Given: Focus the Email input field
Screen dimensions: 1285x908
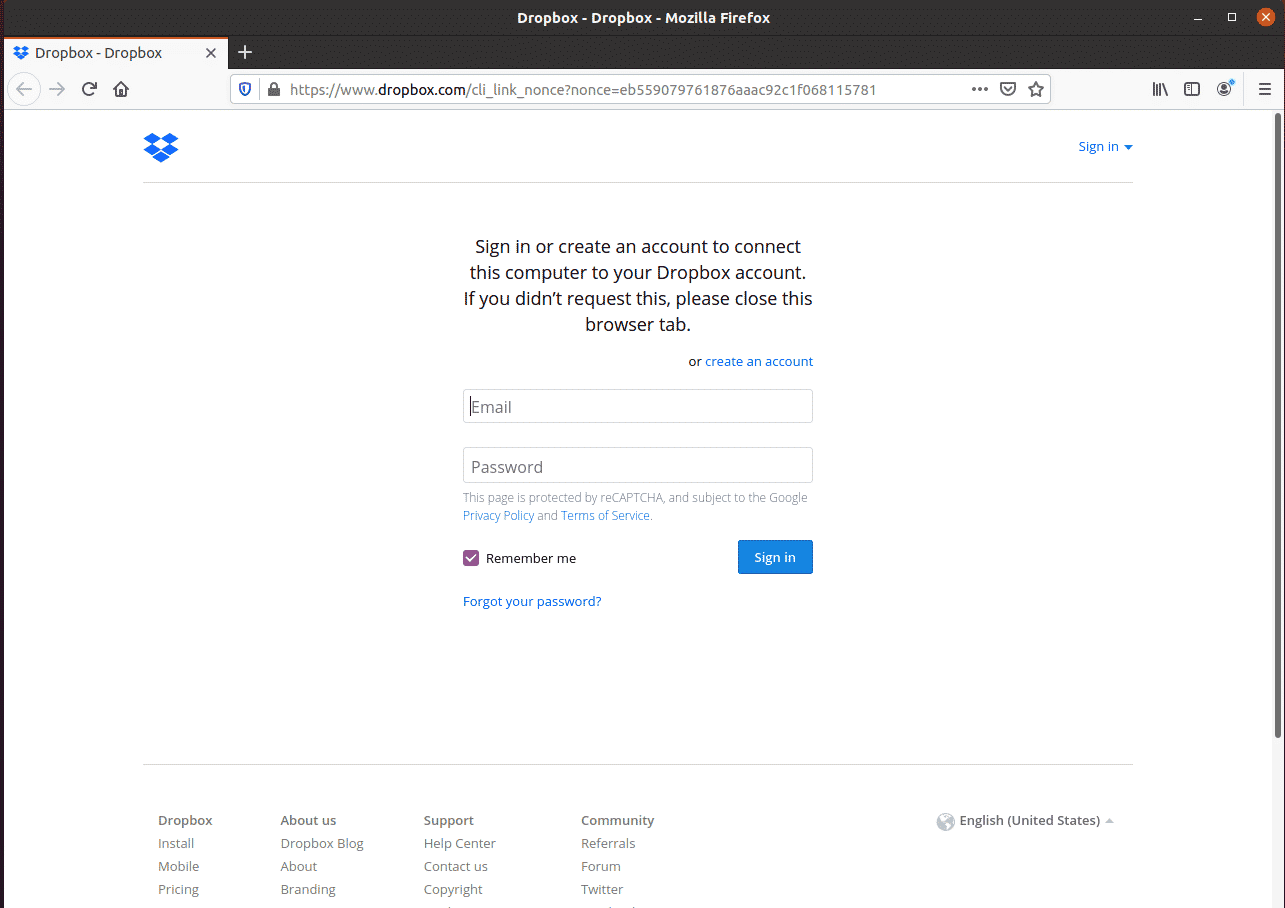Looking at the screenshot, I should [638, 406].
